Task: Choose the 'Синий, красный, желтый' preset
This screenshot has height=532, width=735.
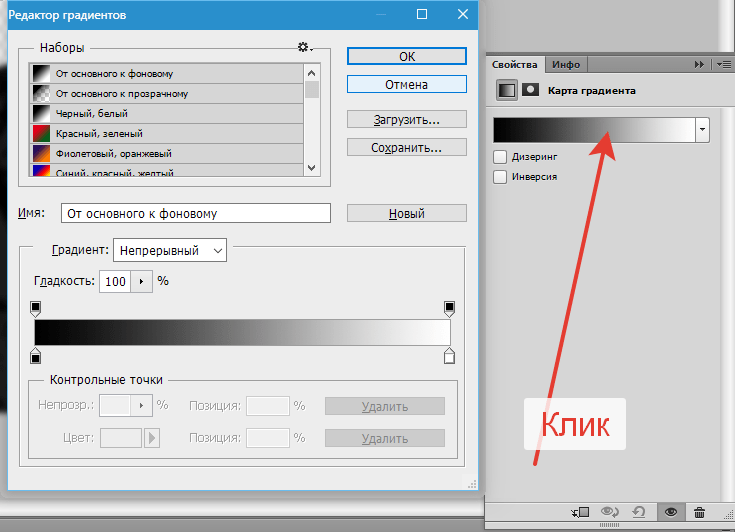Action: [167, 171]
